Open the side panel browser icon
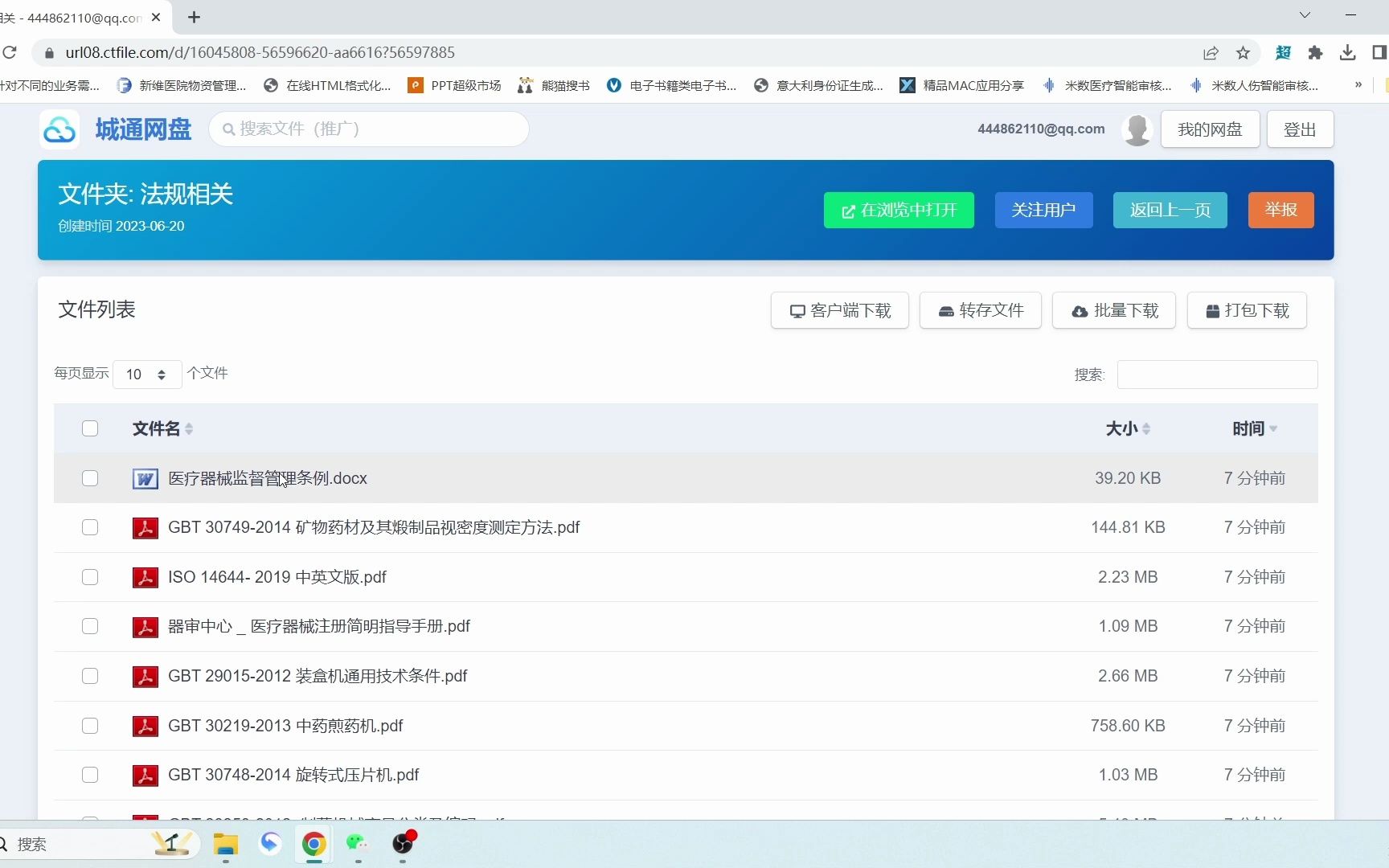This screenshot has width=1389, height=868. [1379, 53]
